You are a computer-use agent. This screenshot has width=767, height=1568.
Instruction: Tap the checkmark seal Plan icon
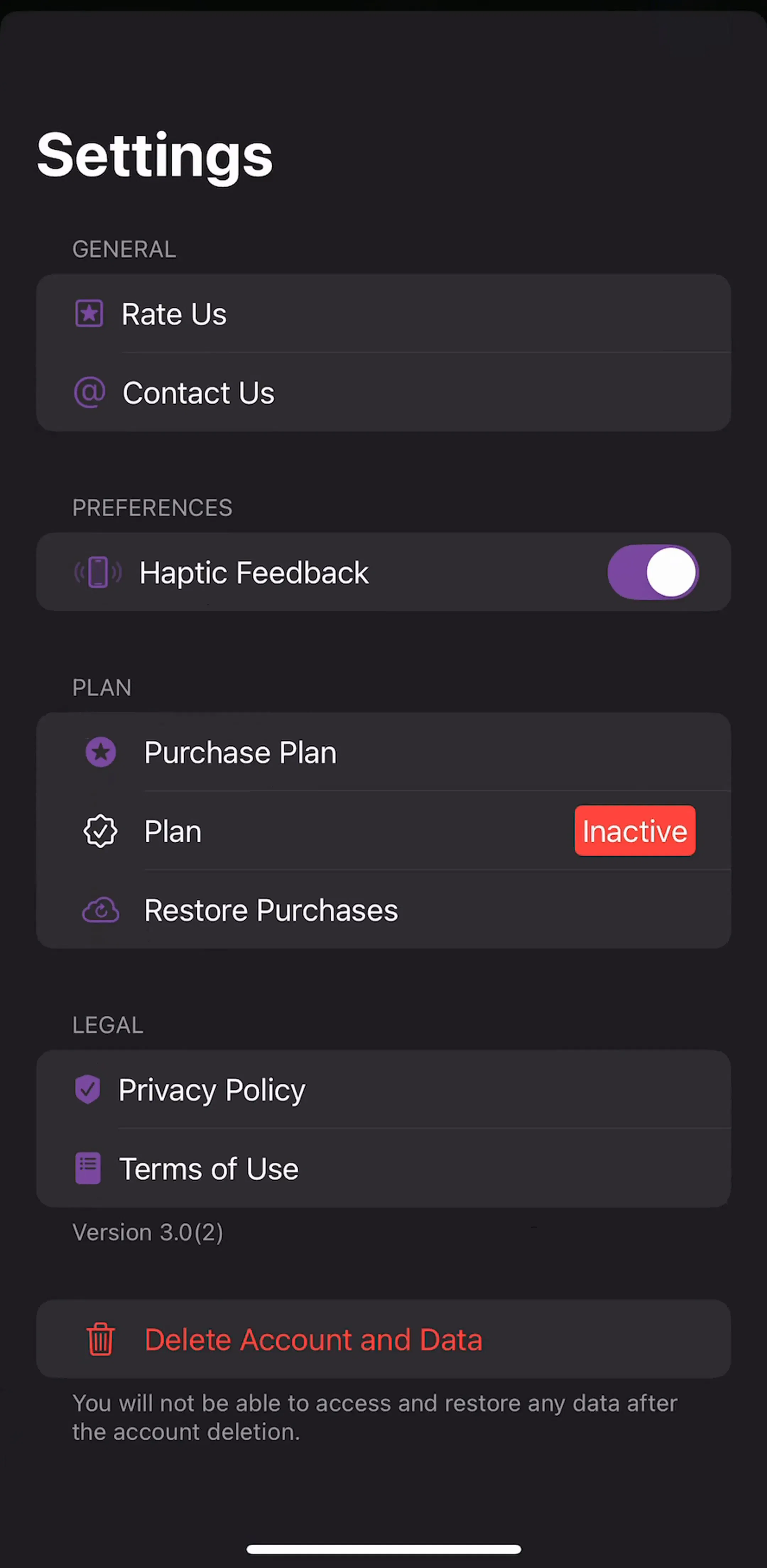click(100, 831)
